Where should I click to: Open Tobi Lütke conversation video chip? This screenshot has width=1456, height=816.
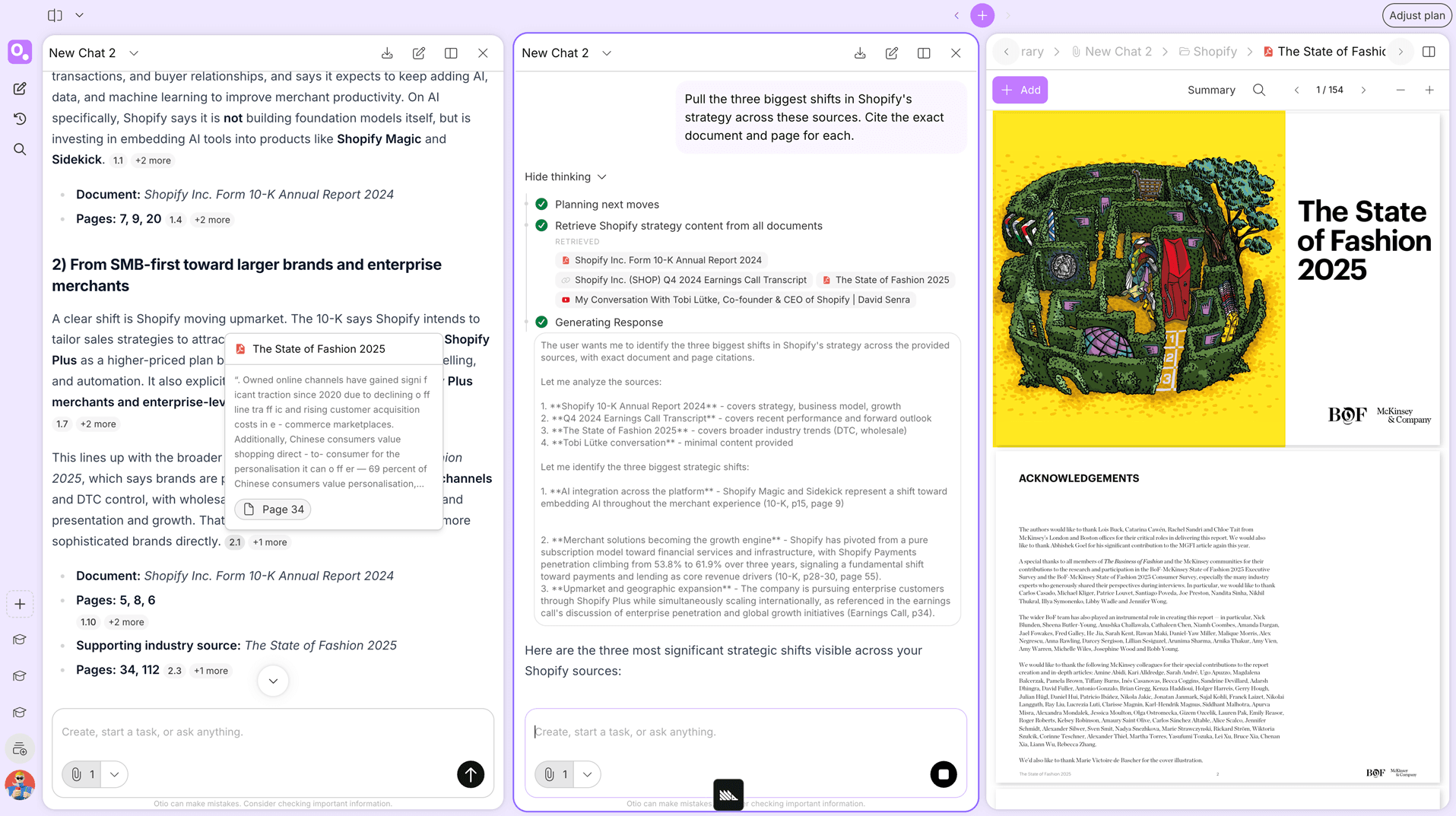click(735, 300)
